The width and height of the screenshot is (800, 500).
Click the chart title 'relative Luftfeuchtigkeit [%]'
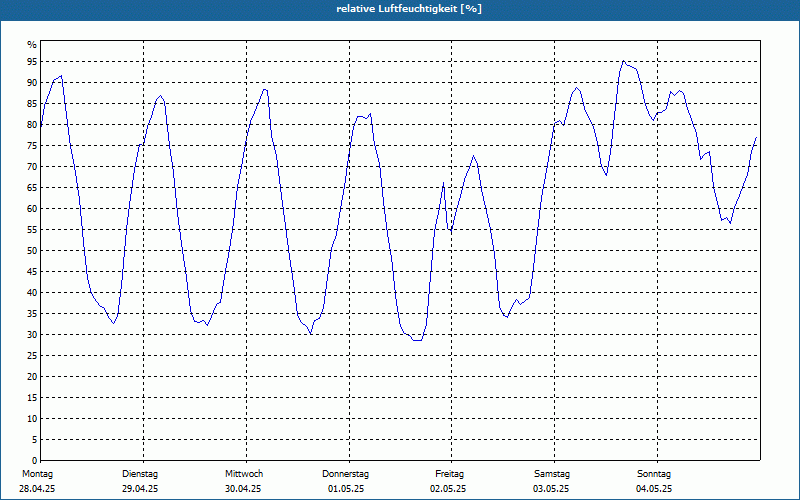click(x=409, y=9)
